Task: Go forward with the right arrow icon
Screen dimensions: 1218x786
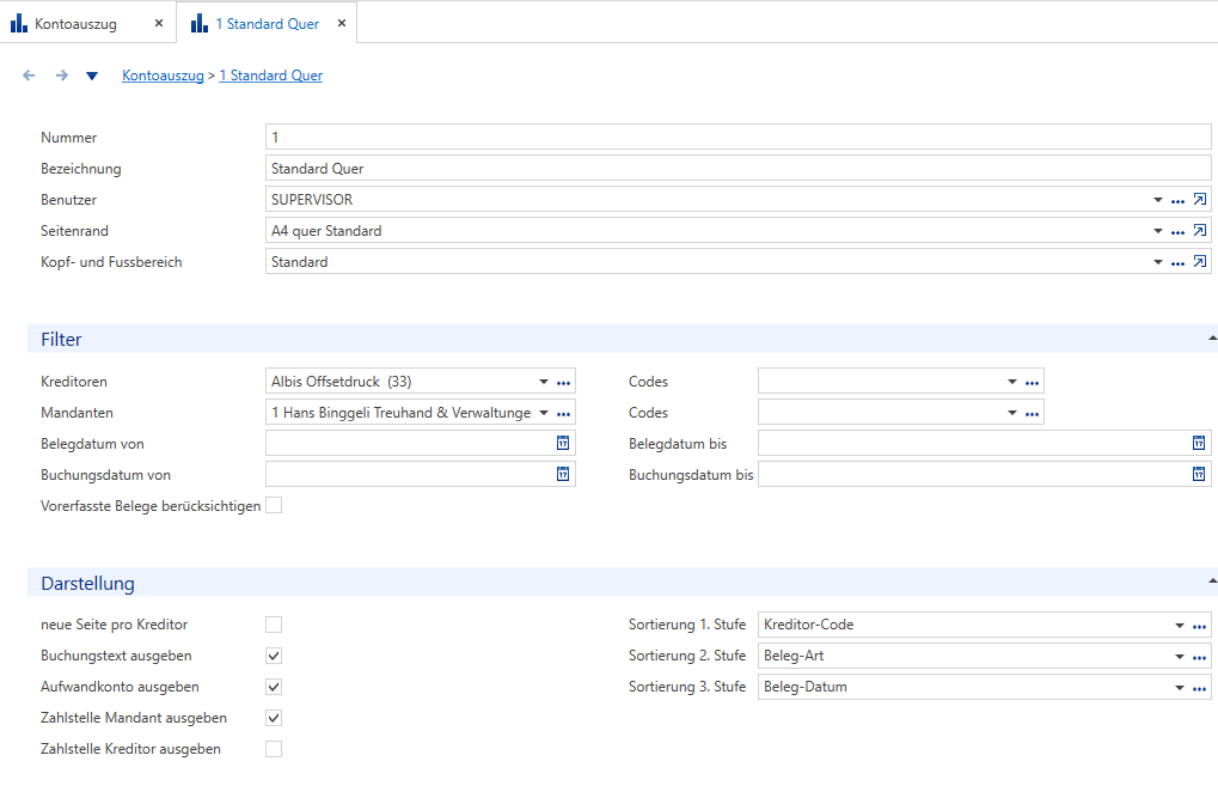Action: tap(61, 75)
